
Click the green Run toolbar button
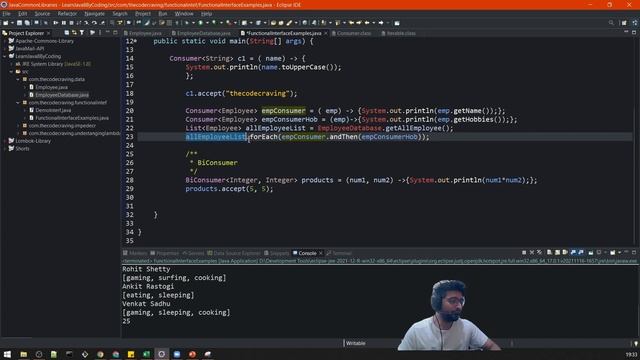coord(200,23)
